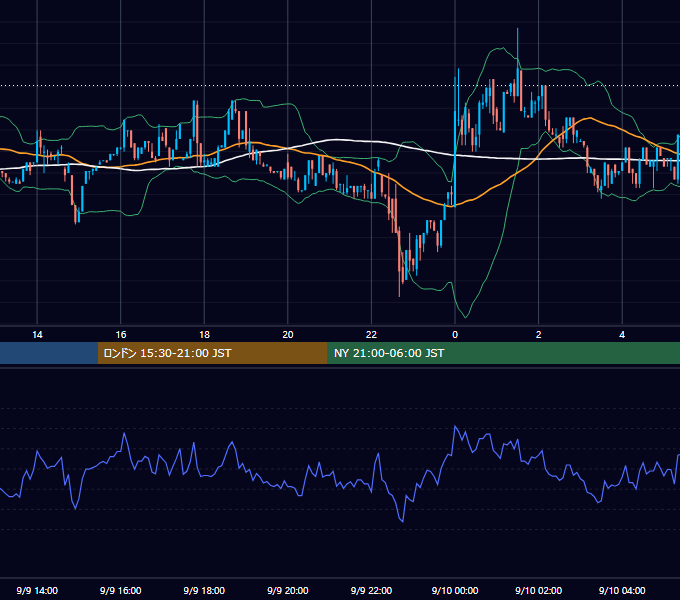Click the blue session bar left of ロンドン
680x600 pixels.
(x=49, y=353)
